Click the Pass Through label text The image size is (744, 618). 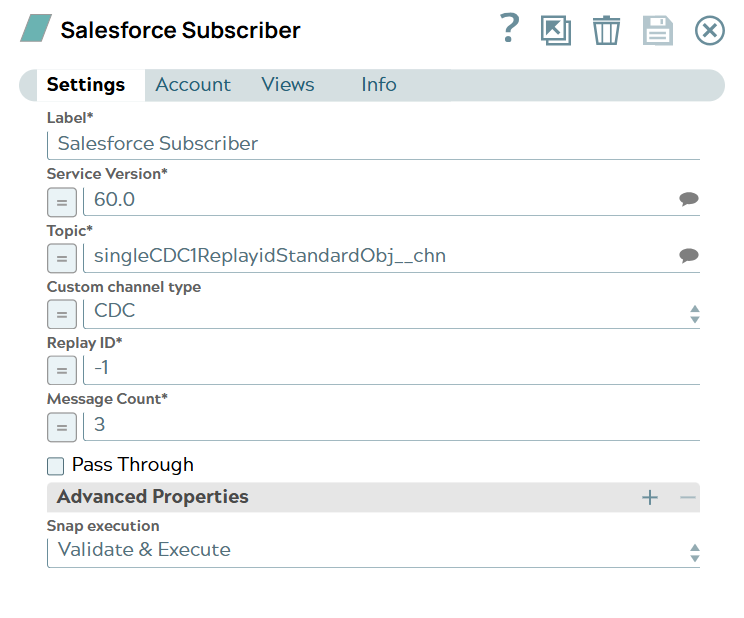pos(133,465)
